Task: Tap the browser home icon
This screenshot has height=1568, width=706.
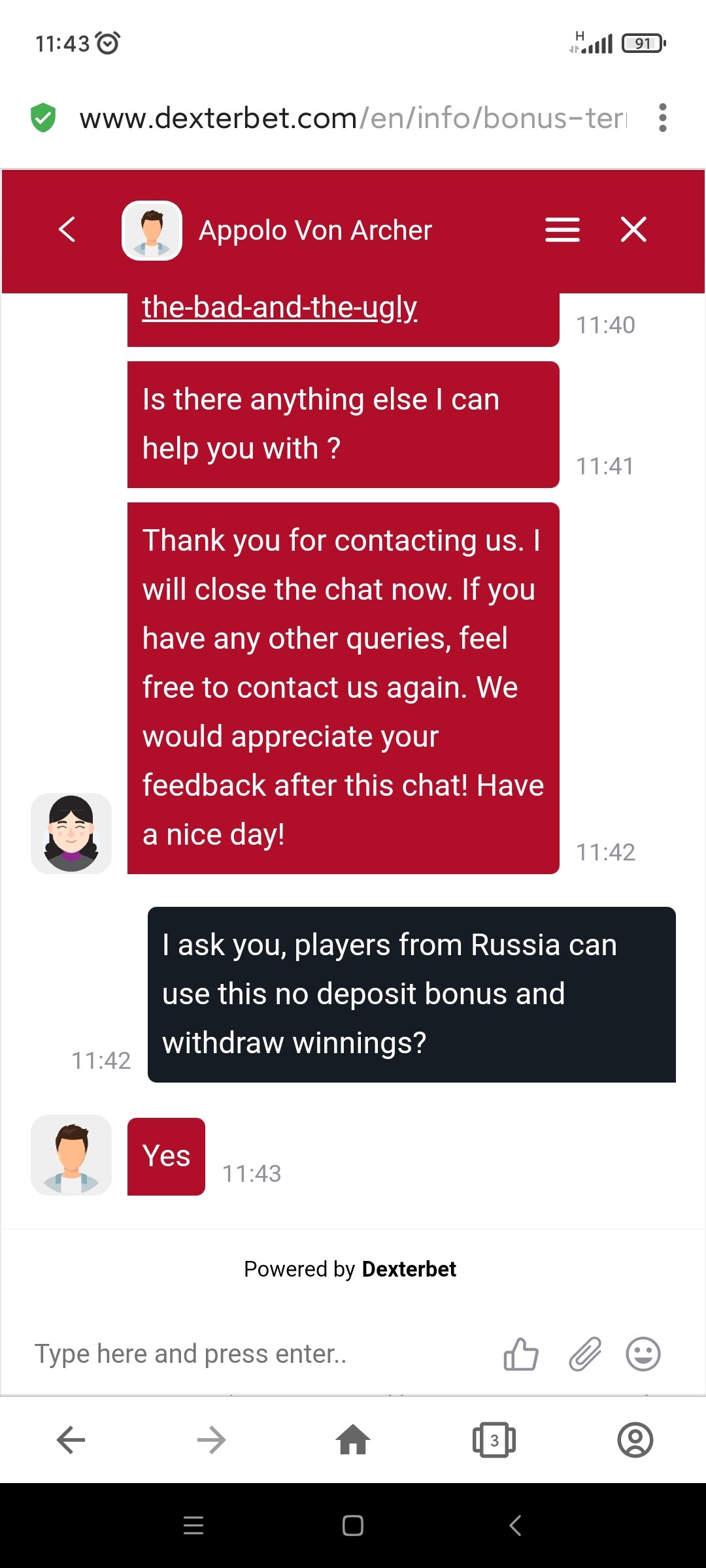Action: (353, 1439)
